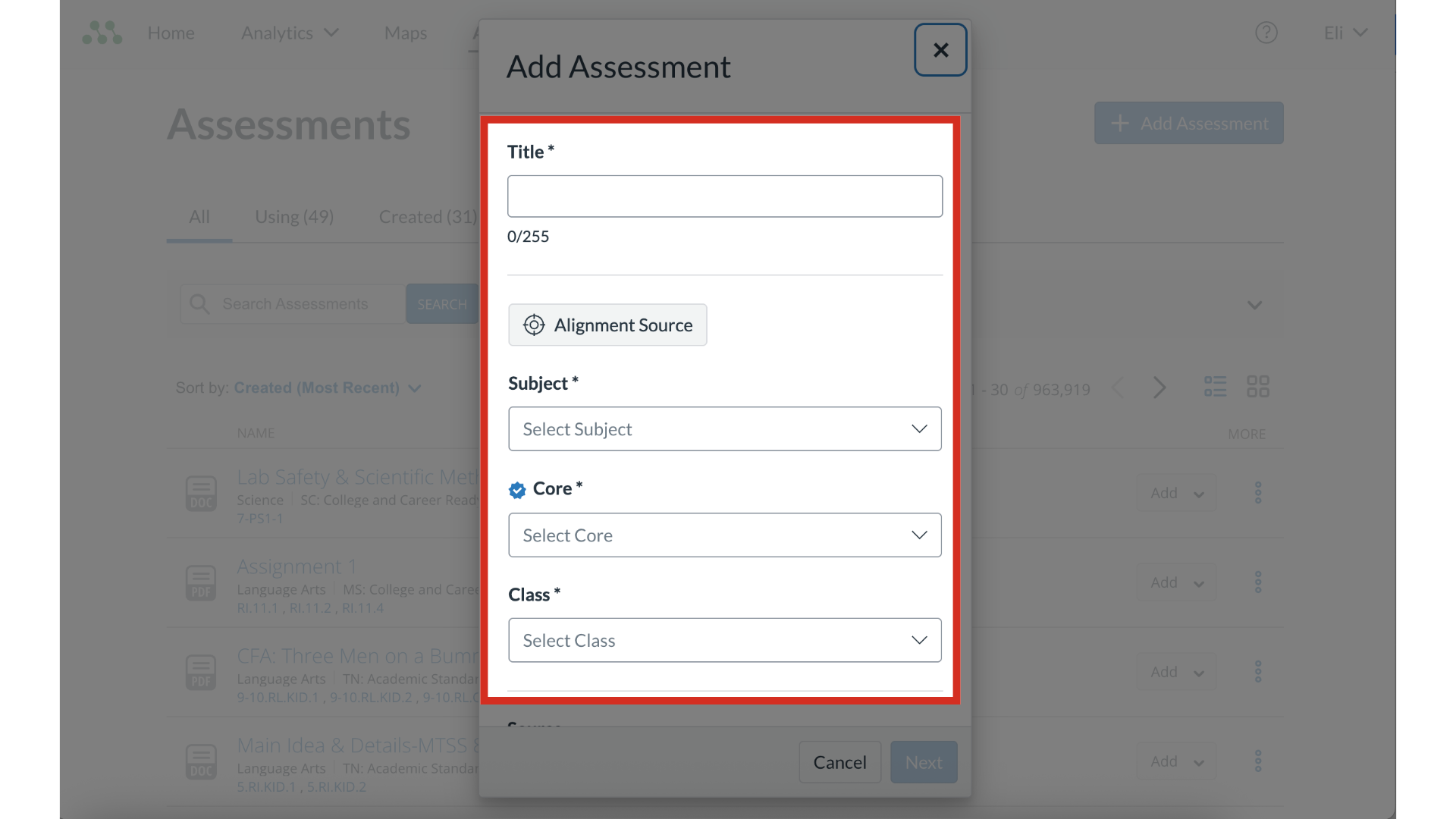
Task: Click into the Title text field
Action: (x=724, y=196)
